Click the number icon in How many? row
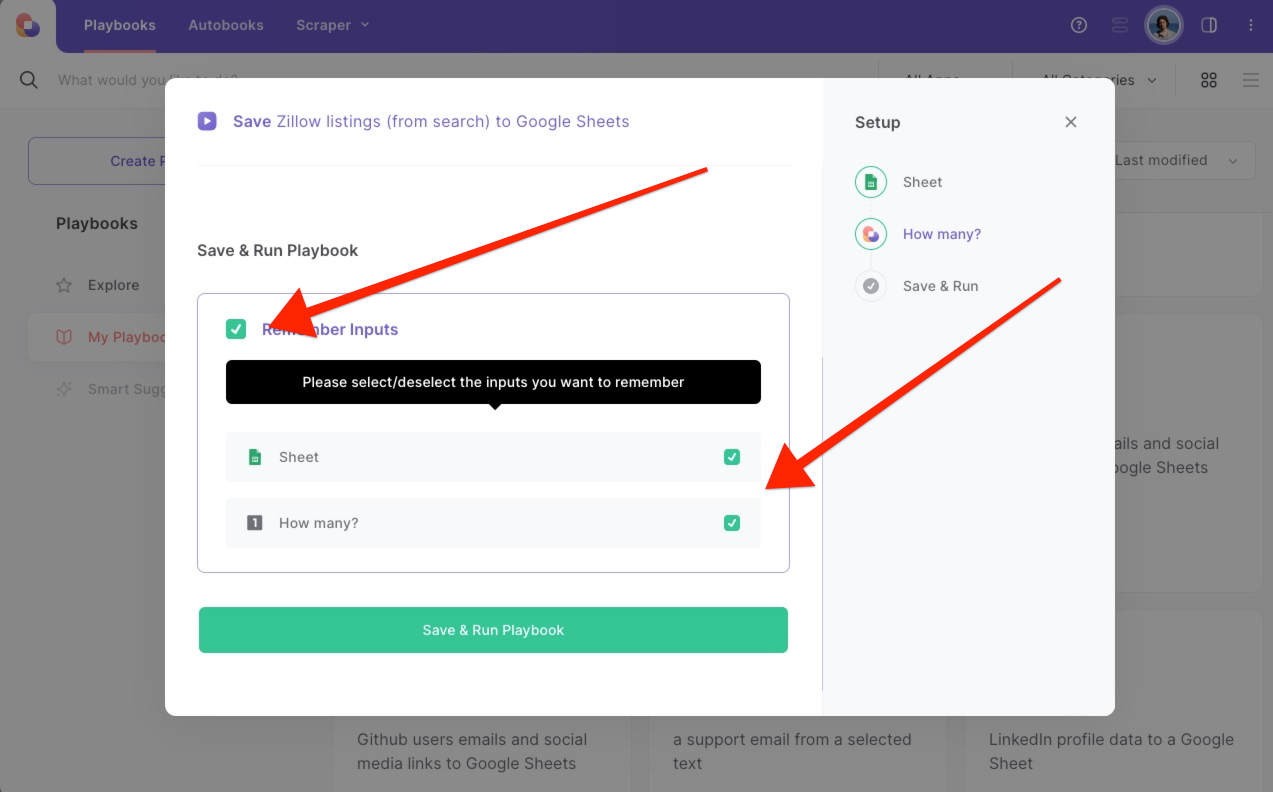The height and width of the screenshot is (792, 1273). 255,523
